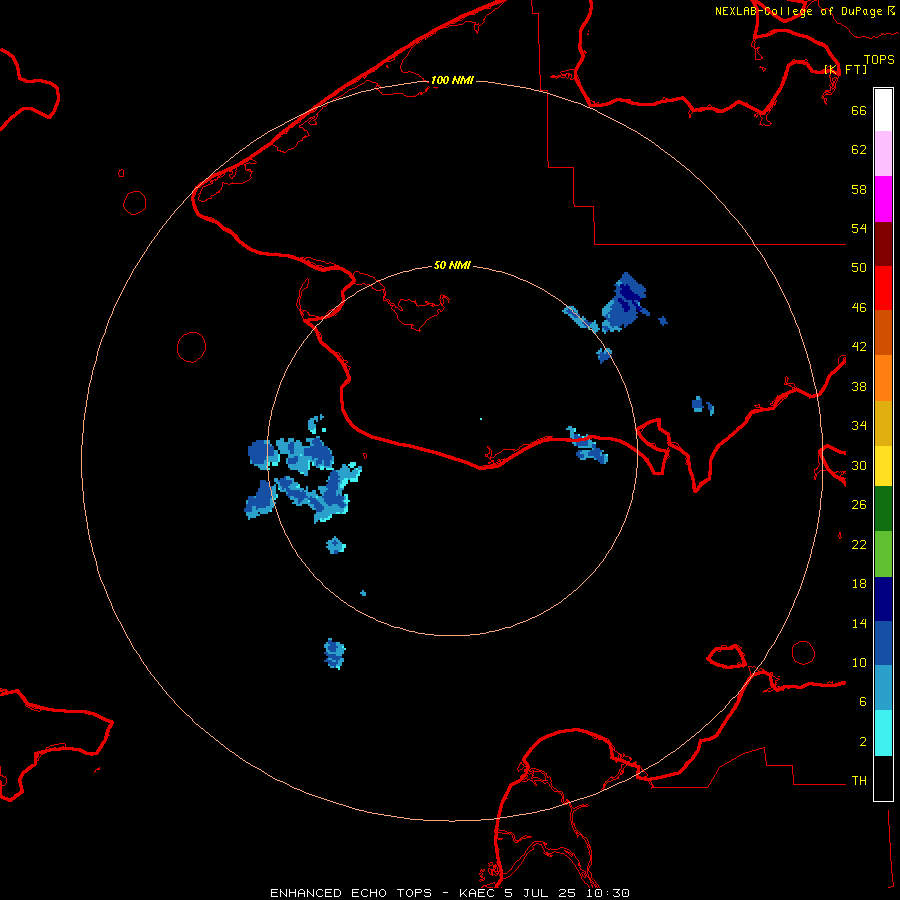Click the 46 legend value
Image resolution: width=900 pixels, height=900 pixels.
(x=859, y=308)
